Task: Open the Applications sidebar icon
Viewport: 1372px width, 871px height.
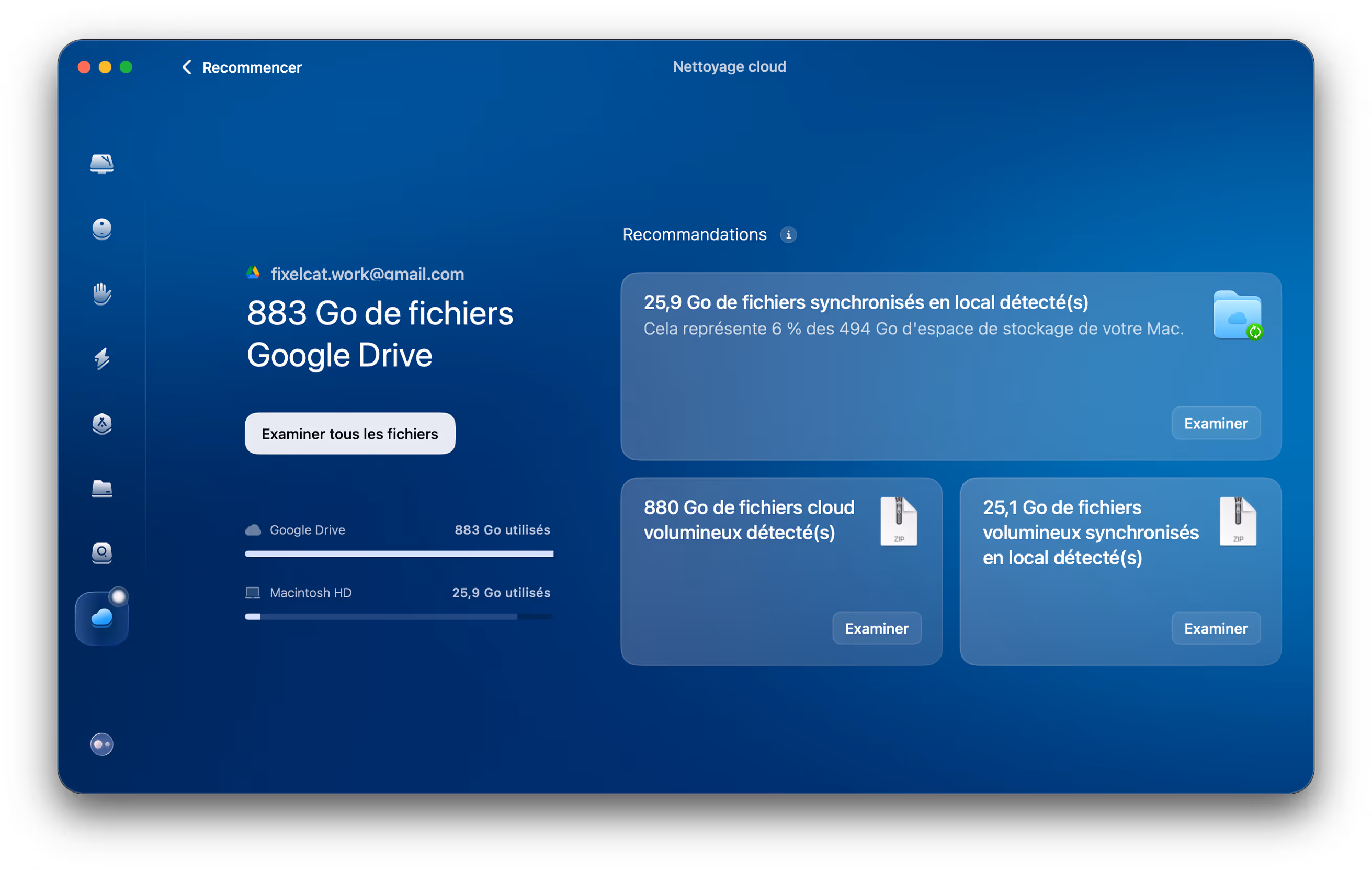Action: [102, 424]
